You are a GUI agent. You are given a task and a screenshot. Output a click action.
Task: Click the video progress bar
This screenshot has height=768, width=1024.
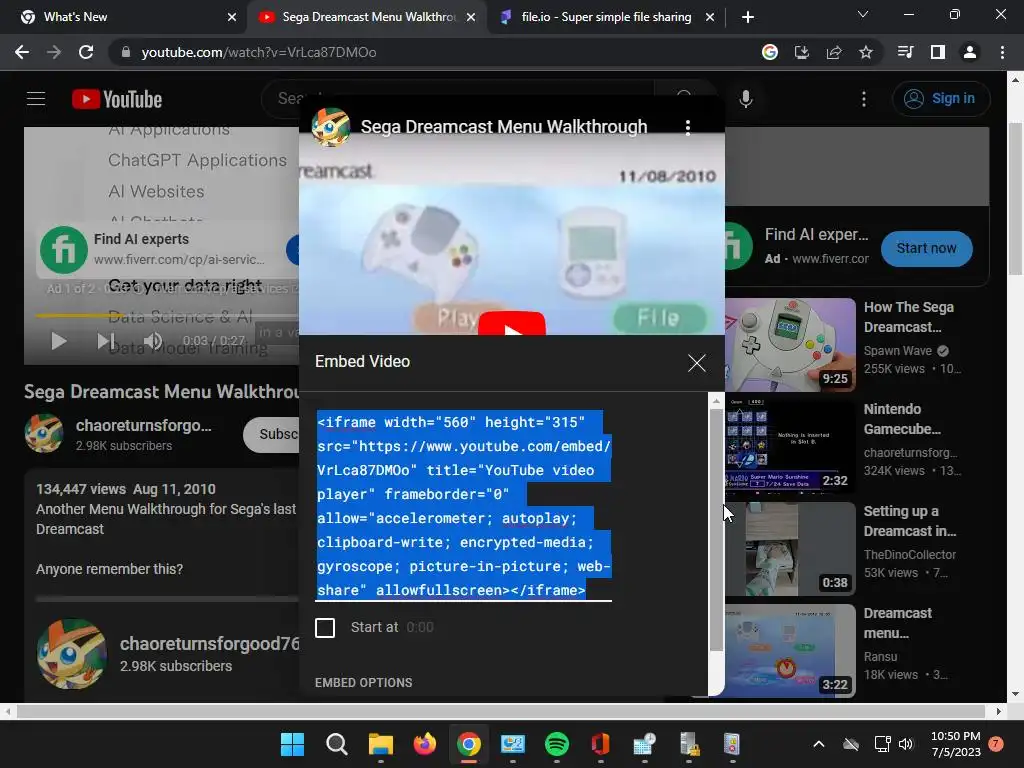tap(167, 315)
